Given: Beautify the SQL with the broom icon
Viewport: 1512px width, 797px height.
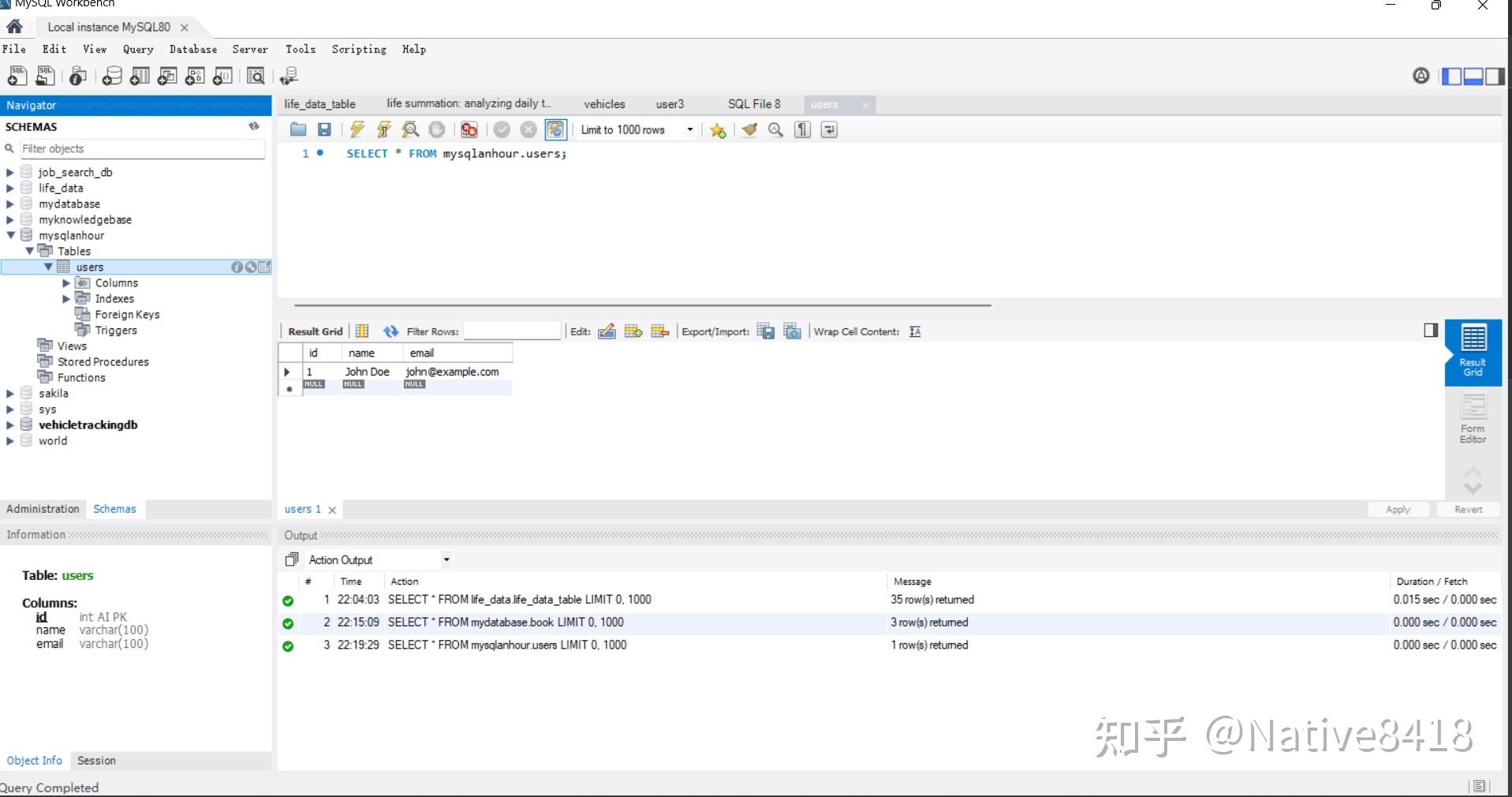Looking at the screenshot, I should [749, 129].
